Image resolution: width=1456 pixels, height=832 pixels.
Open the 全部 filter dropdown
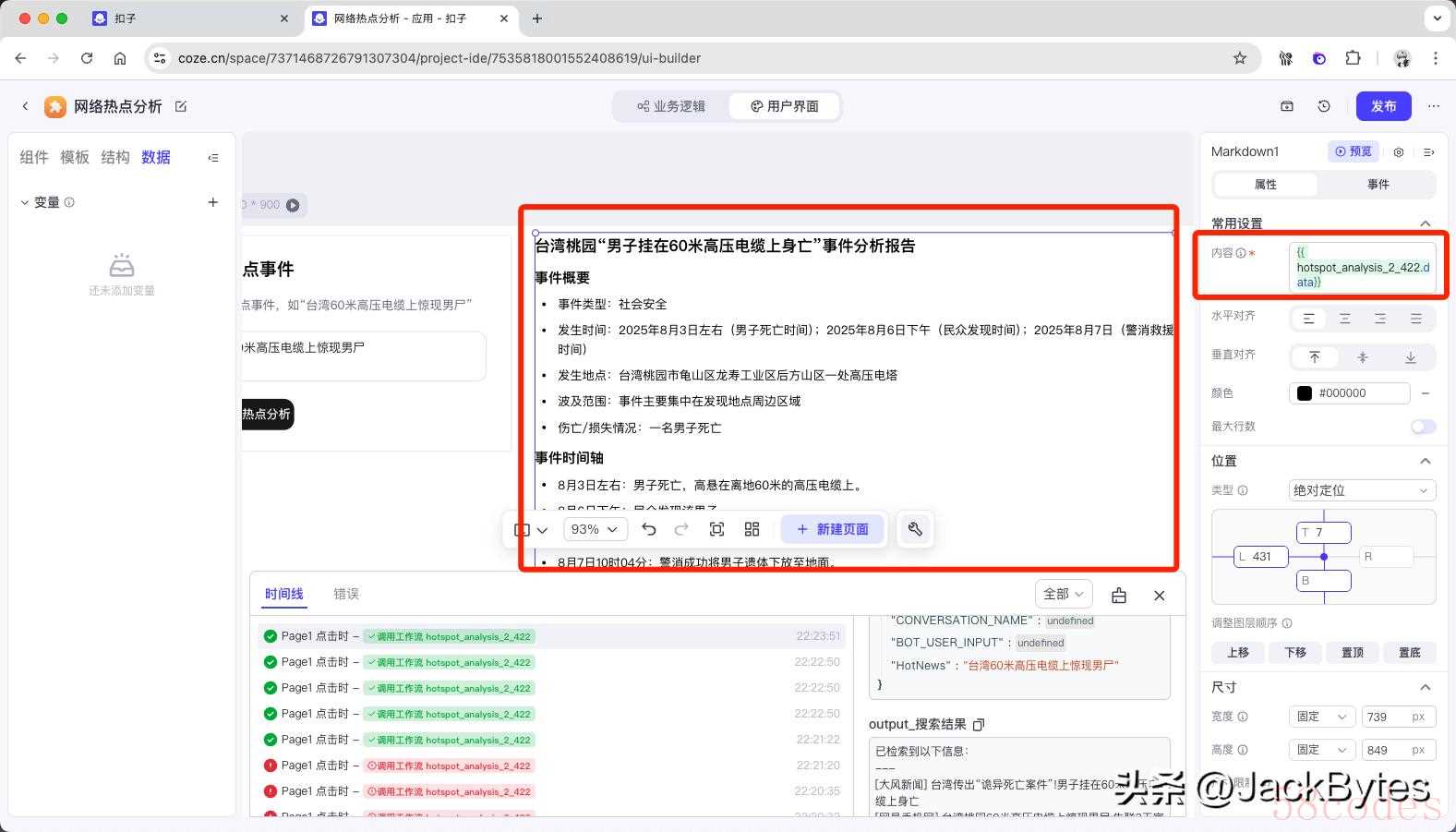[x=1063, y=594]
